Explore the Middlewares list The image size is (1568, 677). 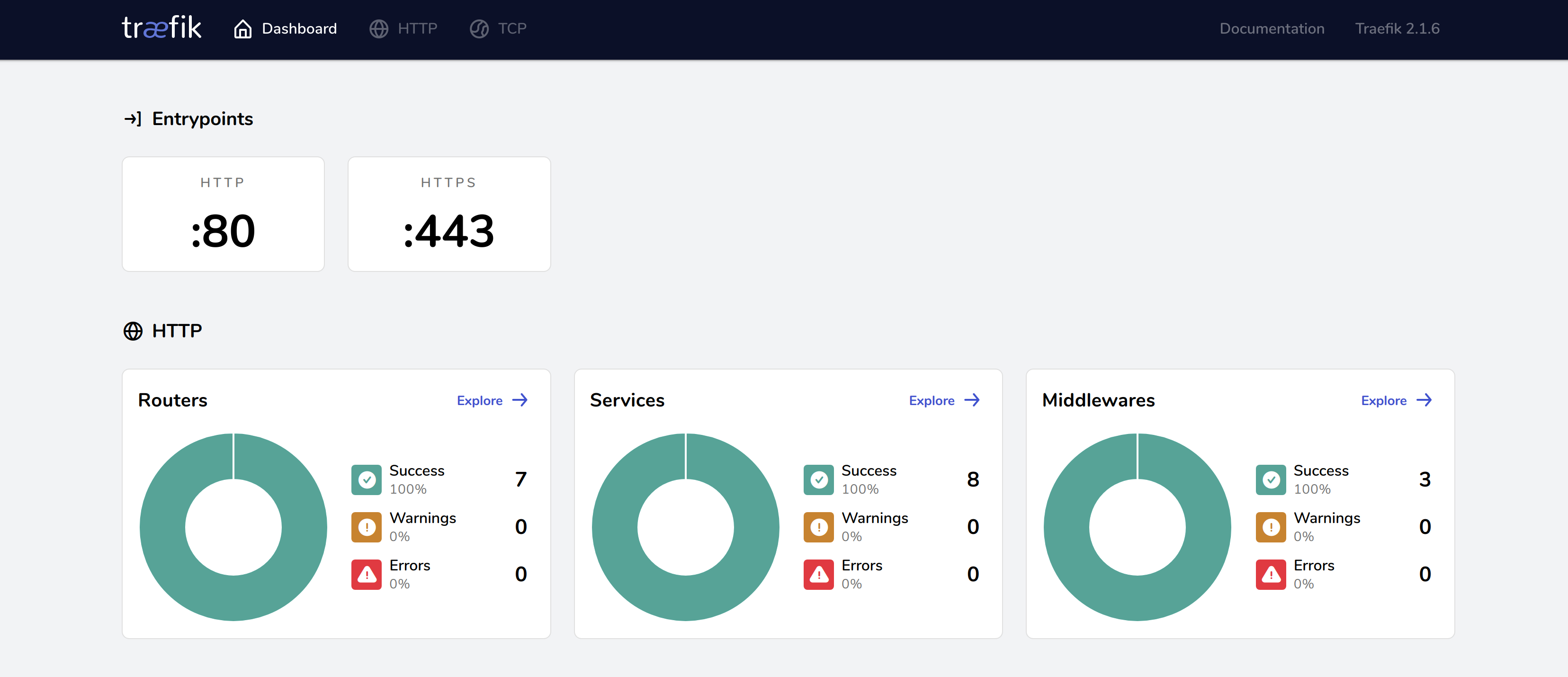1396,401
